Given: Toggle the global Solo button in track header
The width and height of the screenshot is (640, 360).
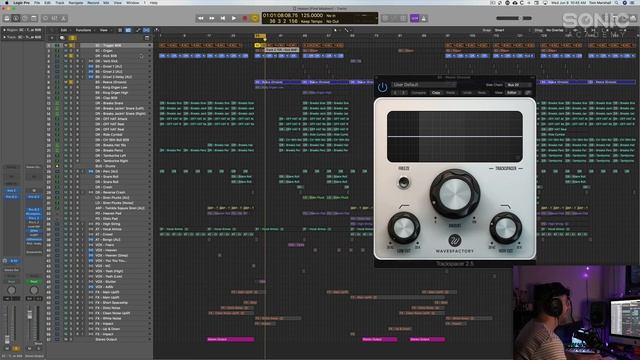Looking at the screenshot, I should pos(72,38).
